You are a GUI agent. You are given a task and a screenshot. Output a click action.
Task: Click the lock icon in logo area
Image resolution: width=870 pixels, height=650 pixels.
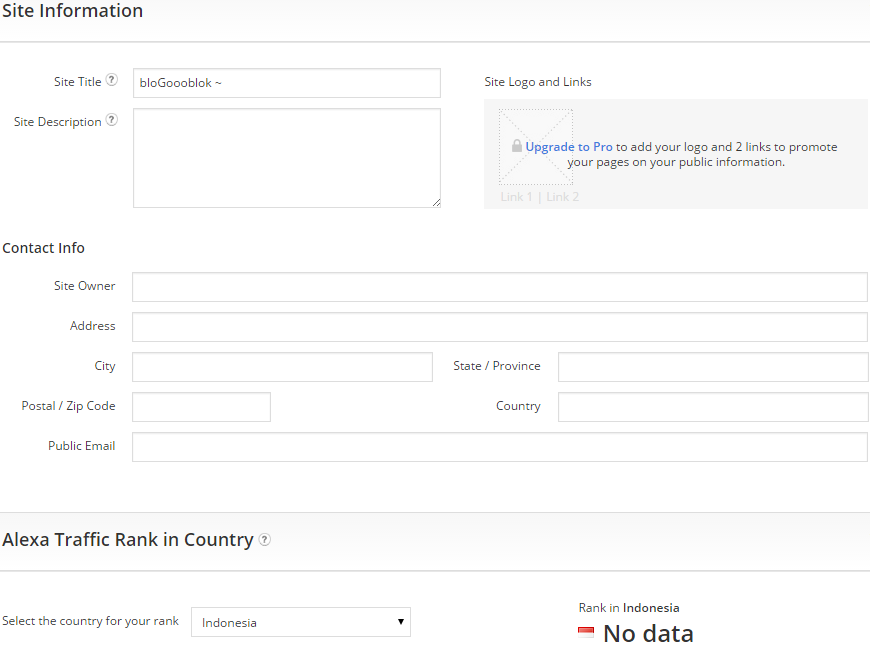tap(517, 146)
